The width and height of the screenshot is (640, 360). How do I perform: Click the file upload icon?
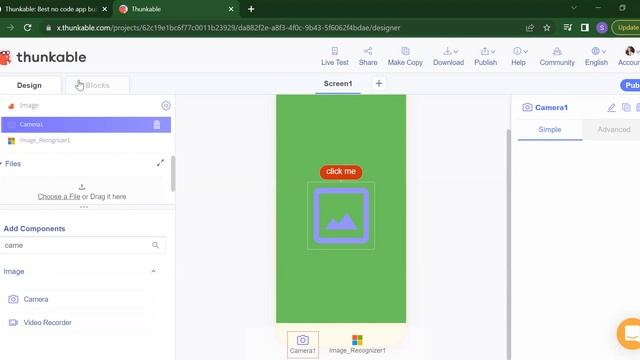pos(82,187)
